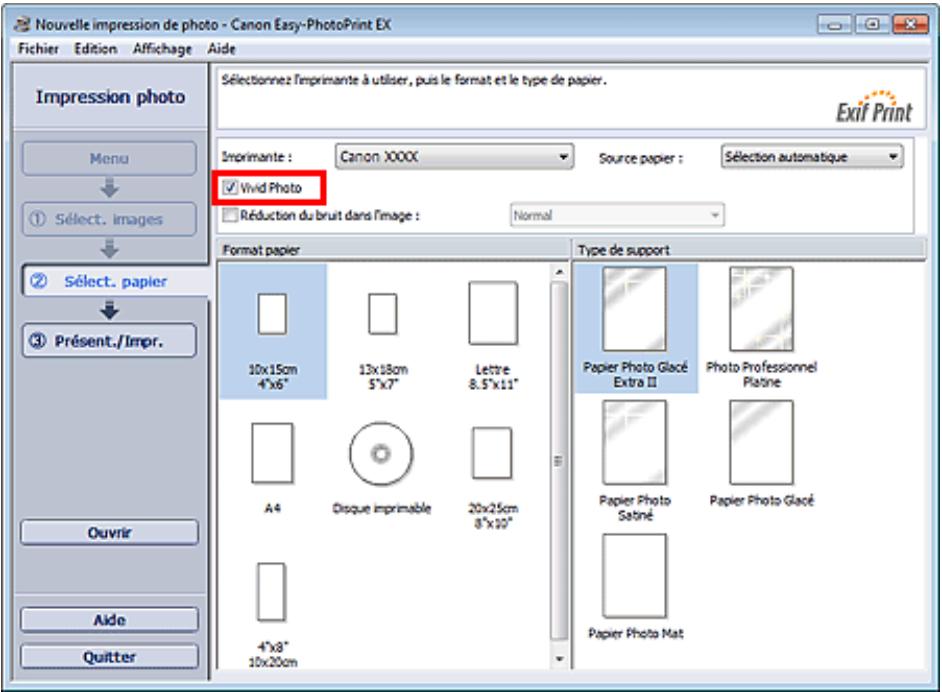
Task: Open the Aide menu
Action: point(222,49)
